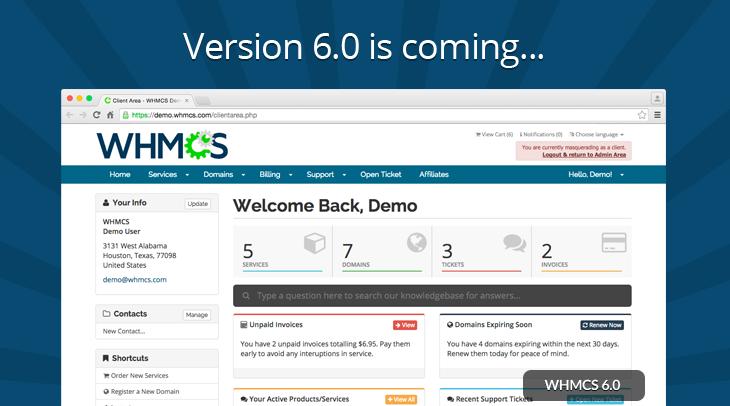Click the Update button in Your Info
This screenshot has height=406, width=730.
point(198,204)
